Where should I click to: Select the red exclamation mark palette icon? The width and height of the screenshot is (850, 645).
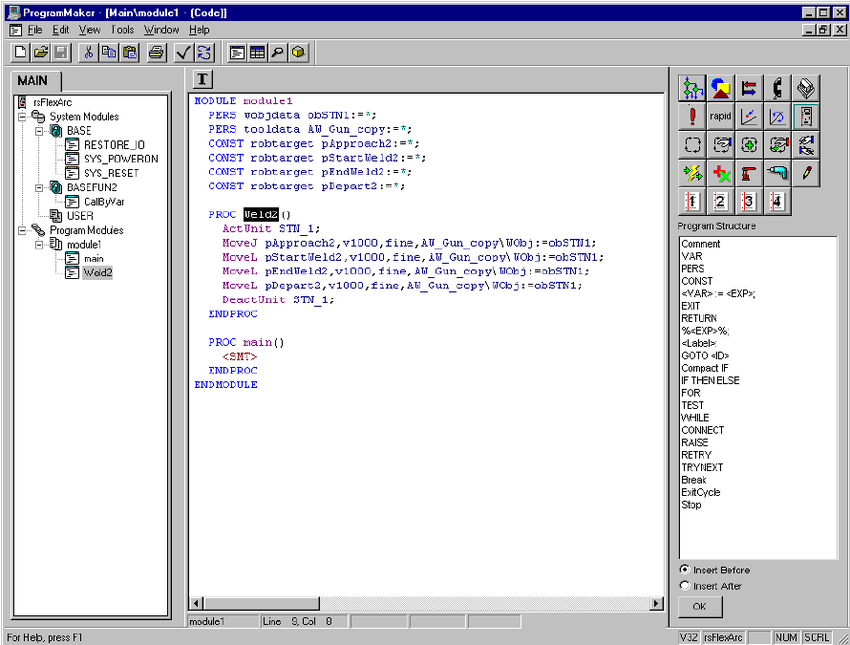tap(692, 117)
